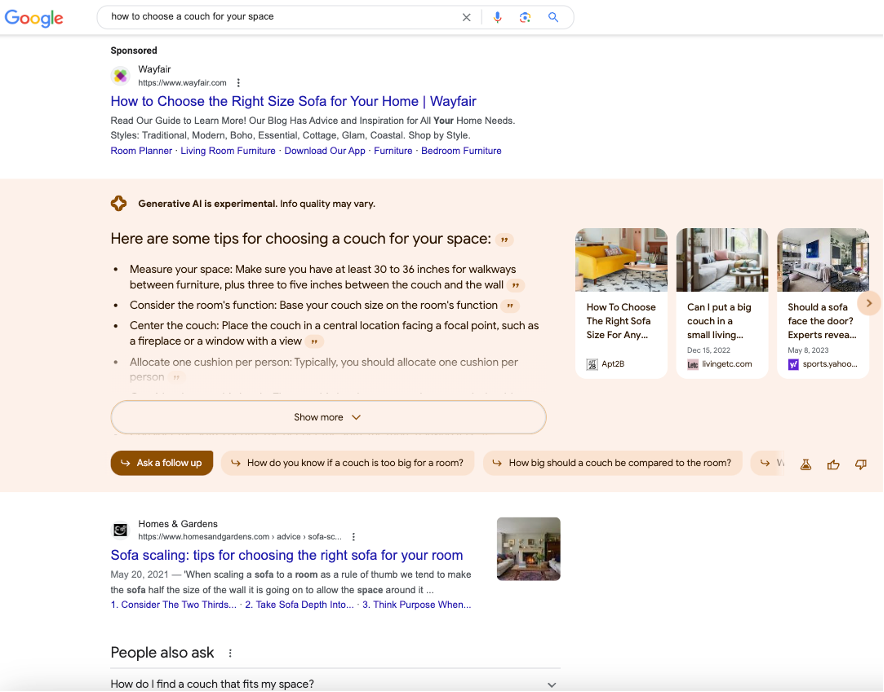Screen dimensions: 884x692
Task: Click the 'May 8, 2023' date
Action: click(808, 350)
